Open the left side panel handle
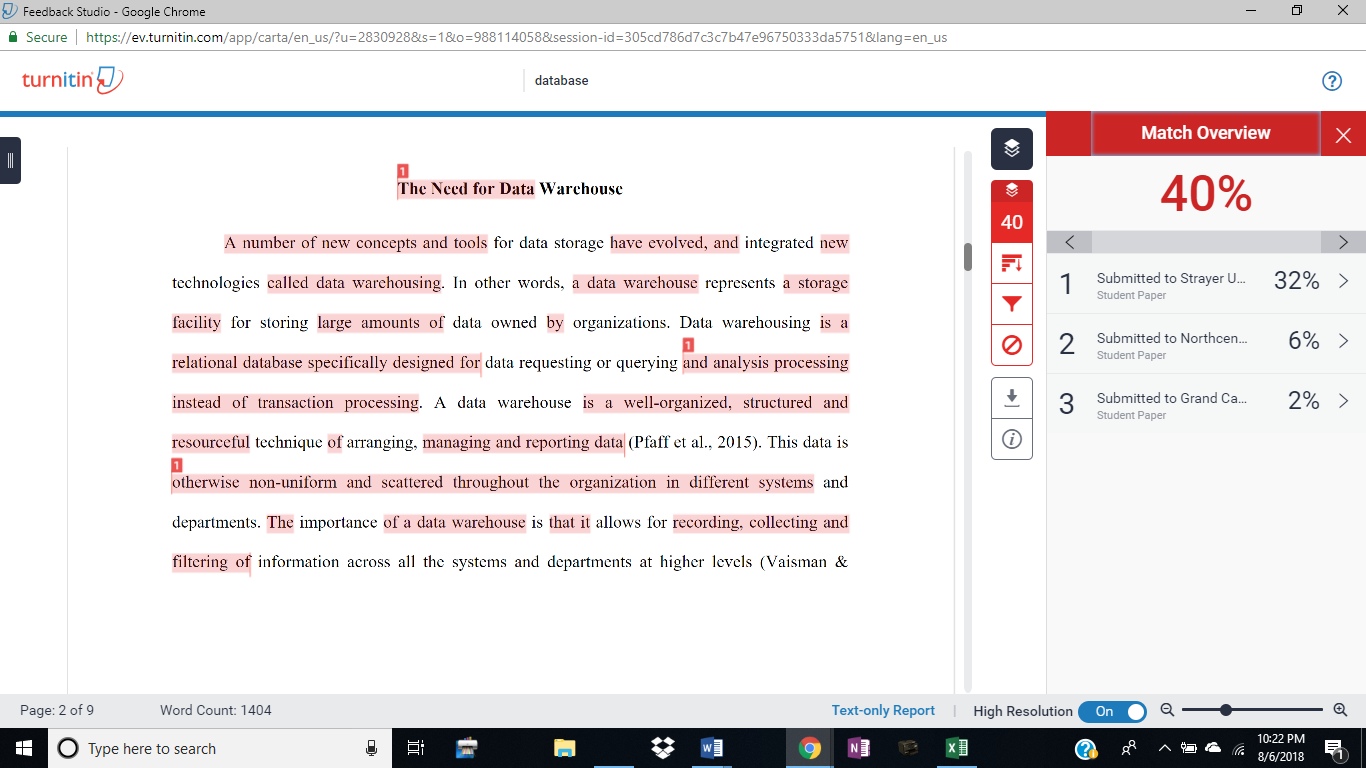Viewport: 1366px width, 768px height. 10,160
